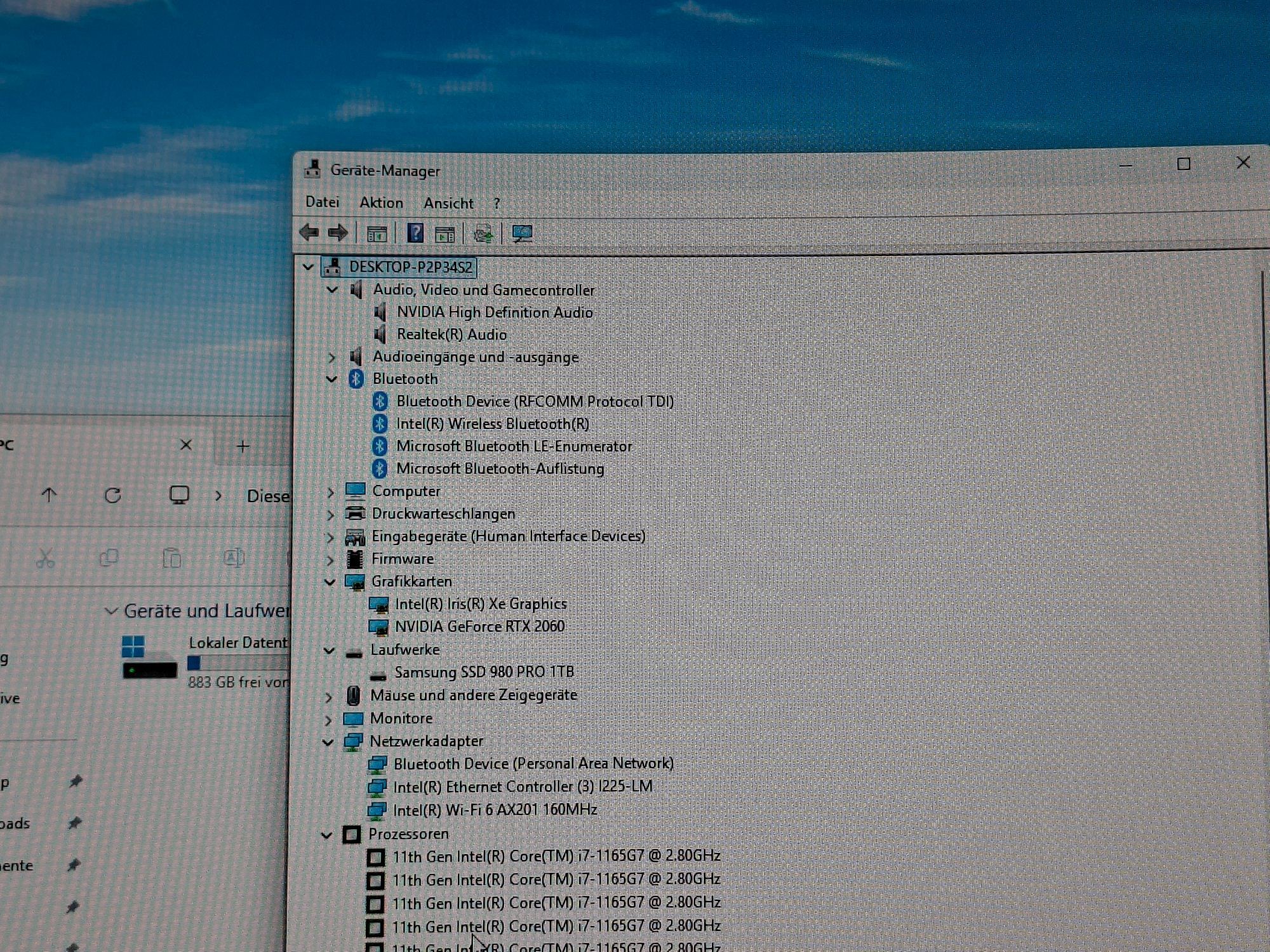Image resolution: width=1270 pixels, height=952 pixels.
Task: Open the Aktion menu
Action: point(381,202)
